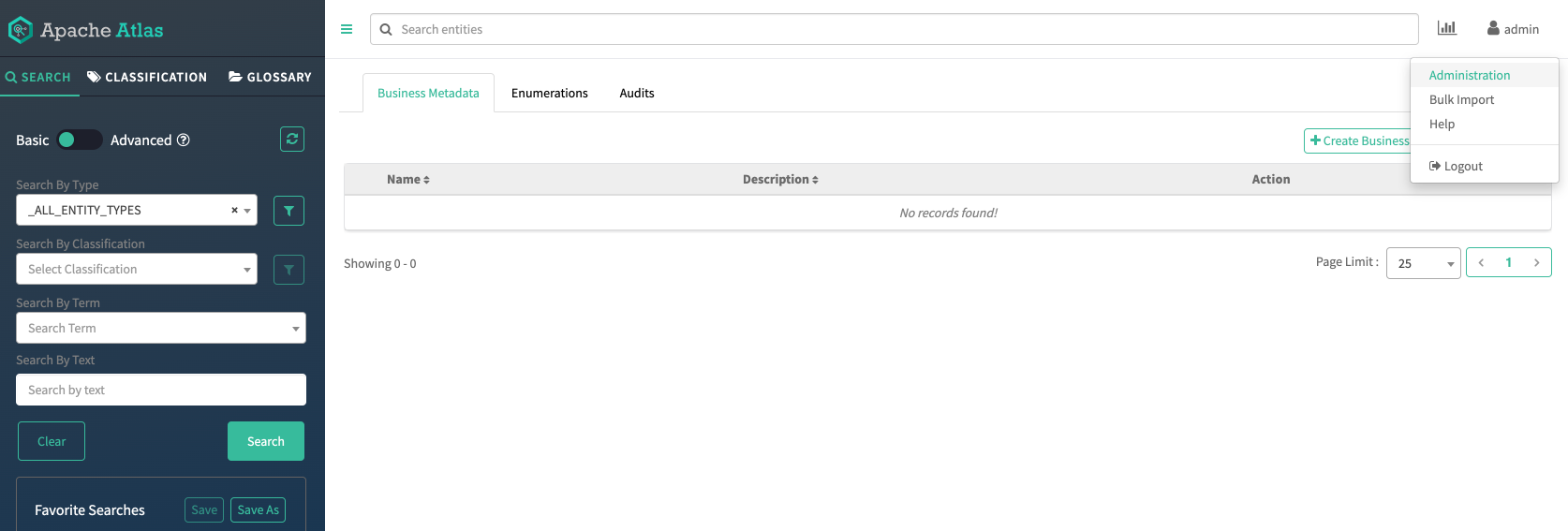Click the Clear button
The width and height of the screenshot is (1568, 531).
(52, 441)
